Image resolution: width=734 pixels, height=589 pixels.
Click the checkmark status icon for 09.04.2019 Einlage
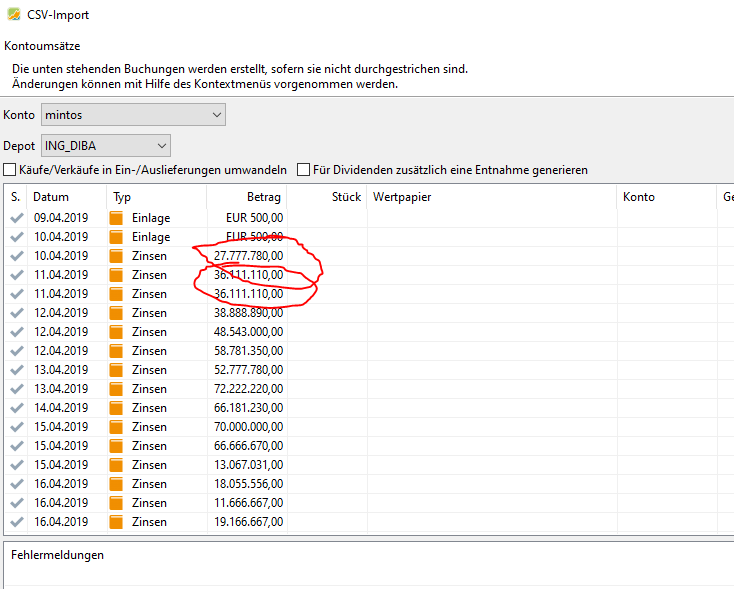click(x=16, y=218)
